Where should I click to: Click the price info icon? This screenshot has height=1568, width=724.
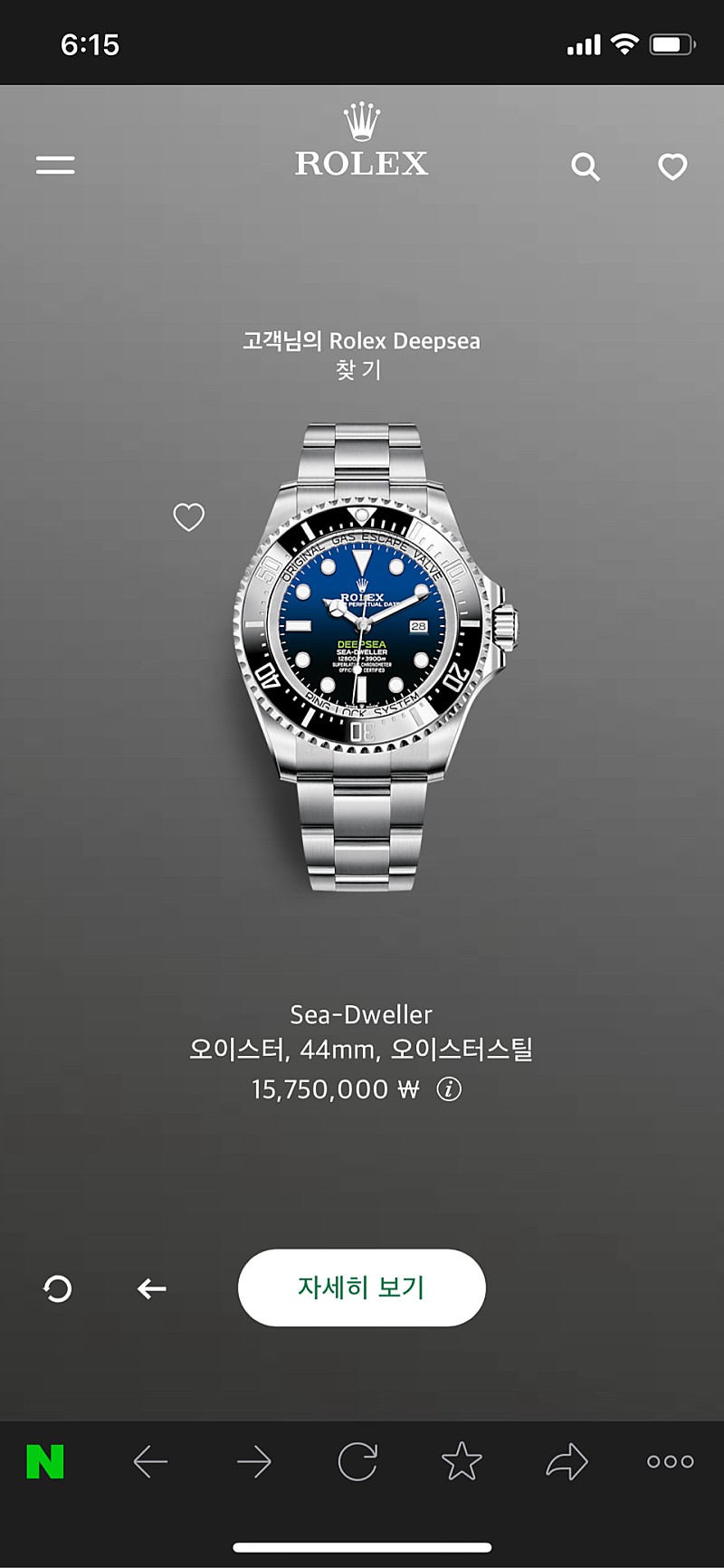[449, 1088]
